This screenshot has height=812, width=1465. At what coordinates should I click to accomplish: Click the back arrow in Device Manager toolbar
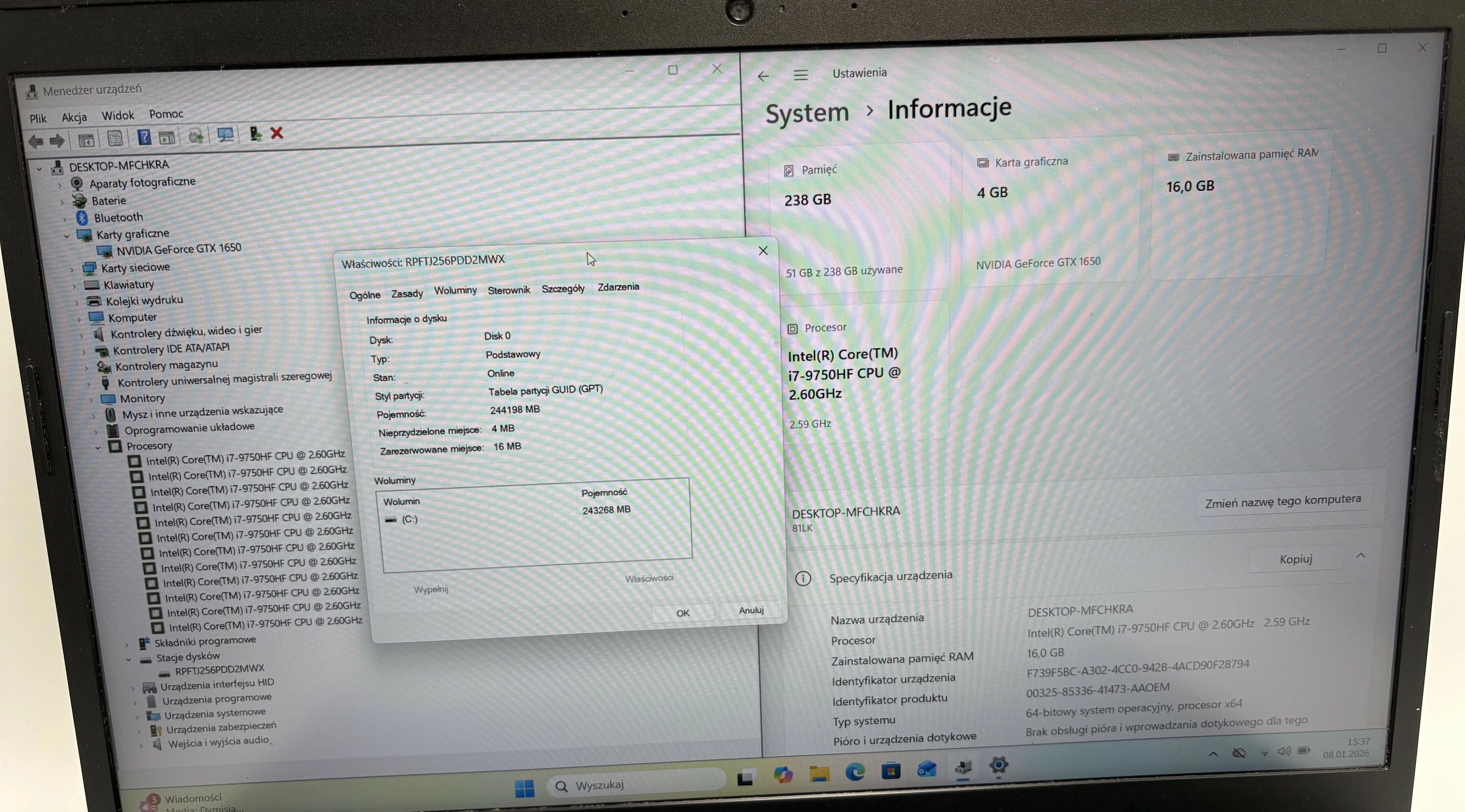[x=36, y=142]
